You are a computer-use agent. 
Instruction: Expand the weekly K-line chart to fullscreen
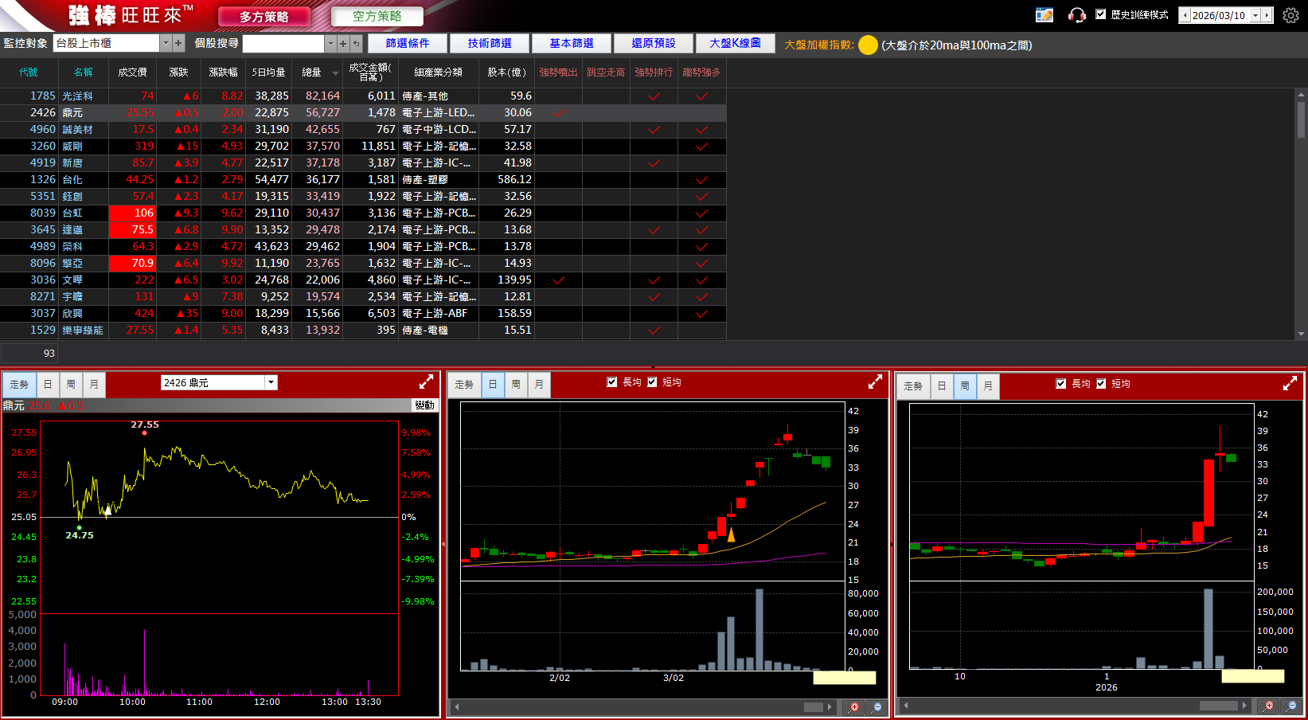click(x=1290, y=383)
